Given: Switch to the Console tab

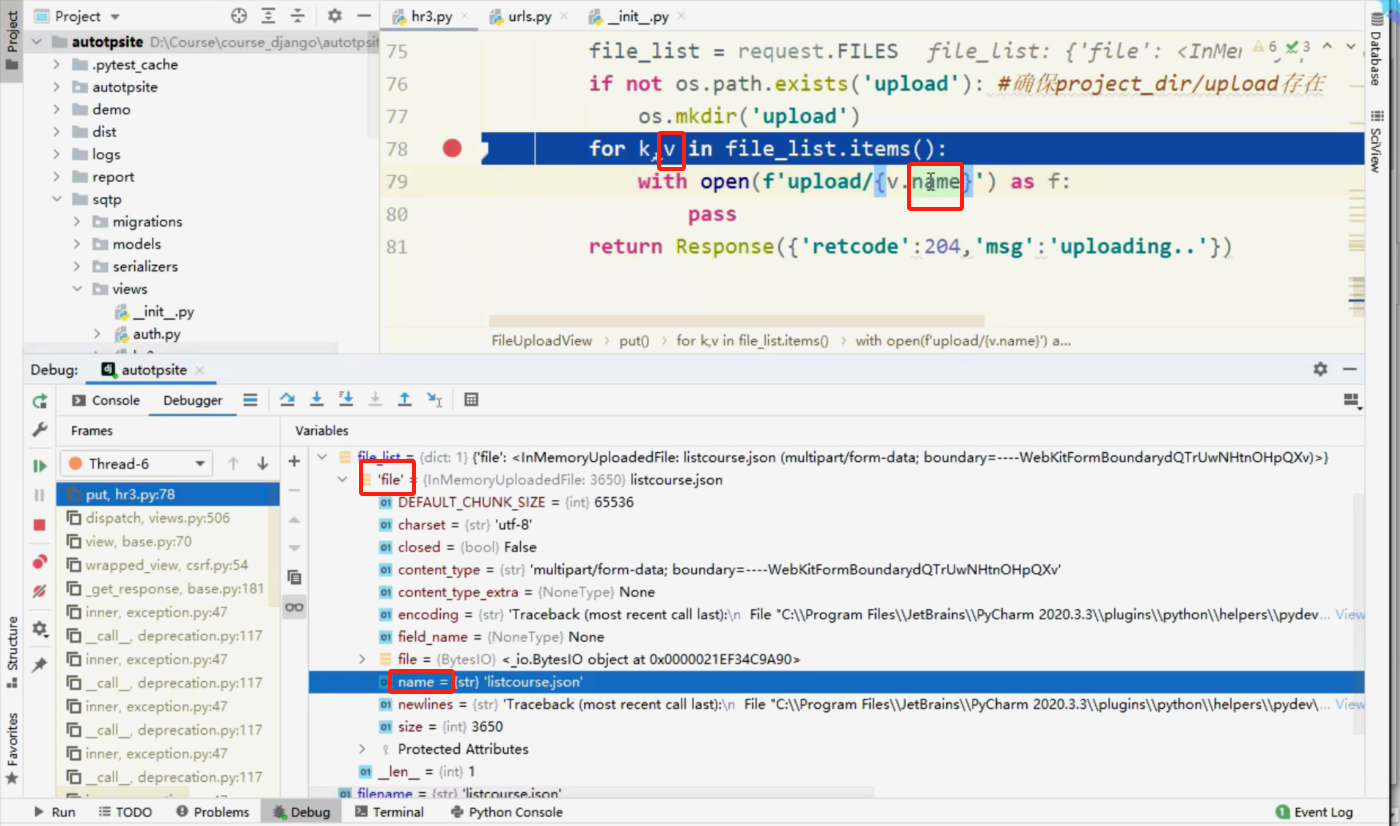Looking at the screenshot, I should [105, 400].
